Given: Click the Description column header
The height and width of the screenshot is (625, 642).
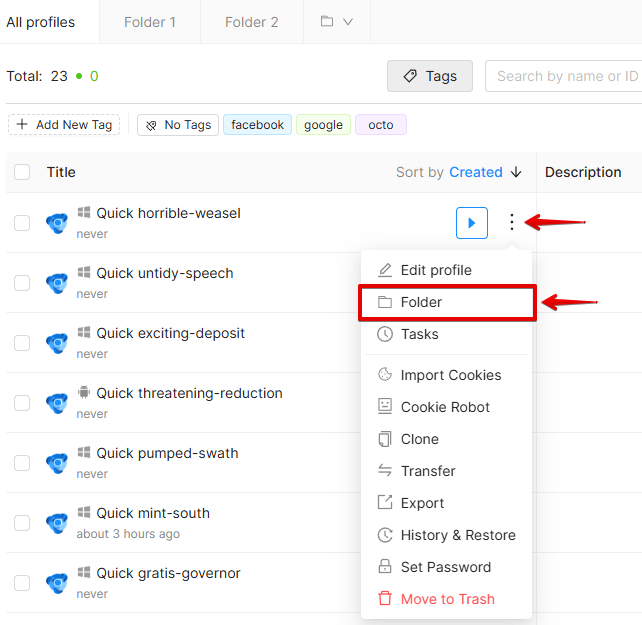Looking at the screenshot, I should (583, 172).
